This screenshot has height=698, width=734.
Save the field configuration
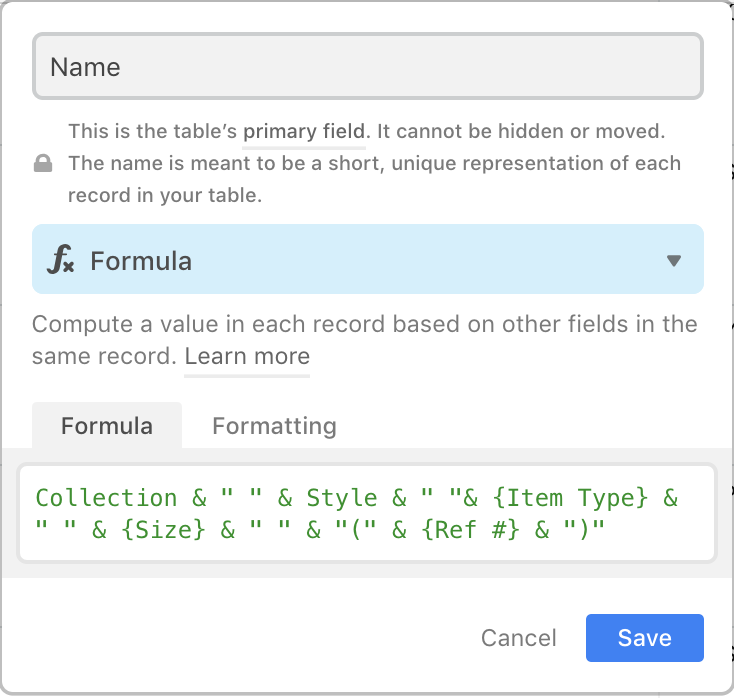pyautogui.click(x=645, y=638)
